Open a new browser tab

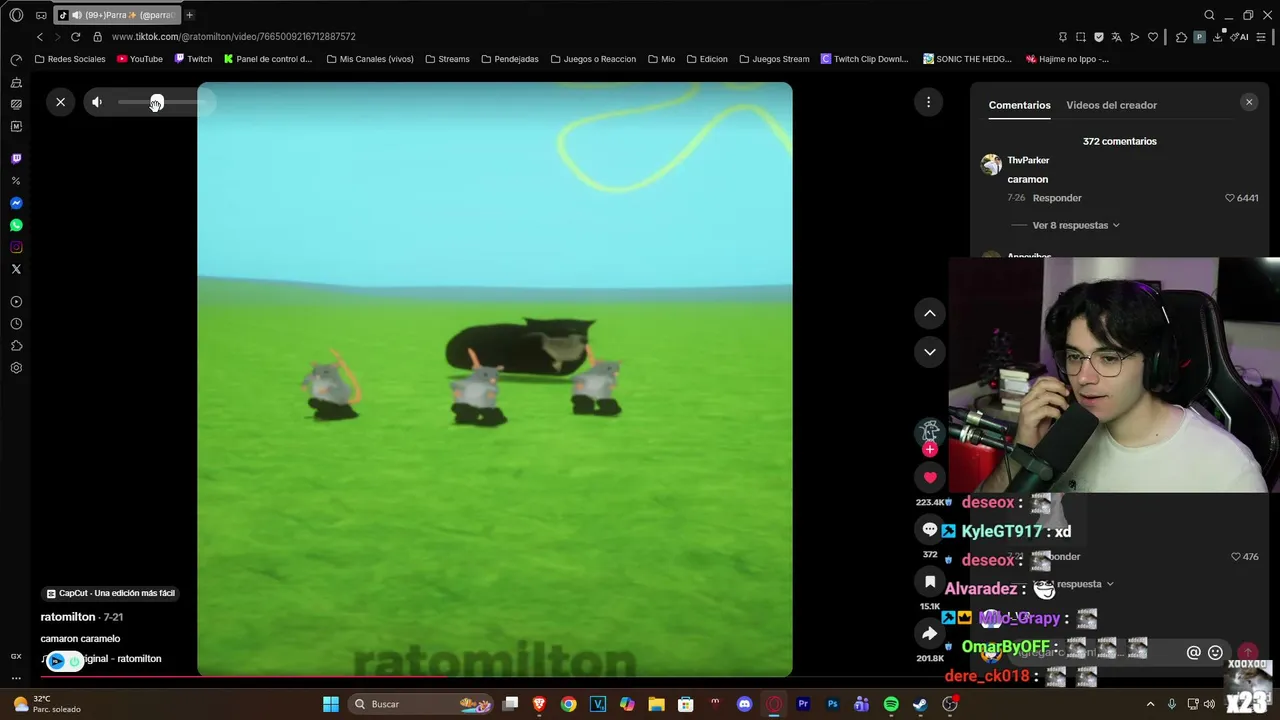tap(189, 15)
